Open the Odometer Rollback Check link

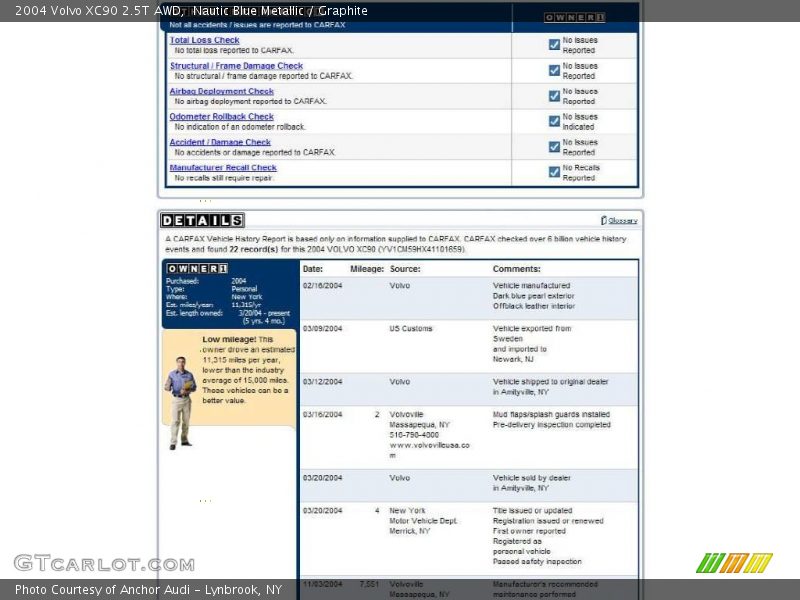pyautogui.click(x=221, y=117)
